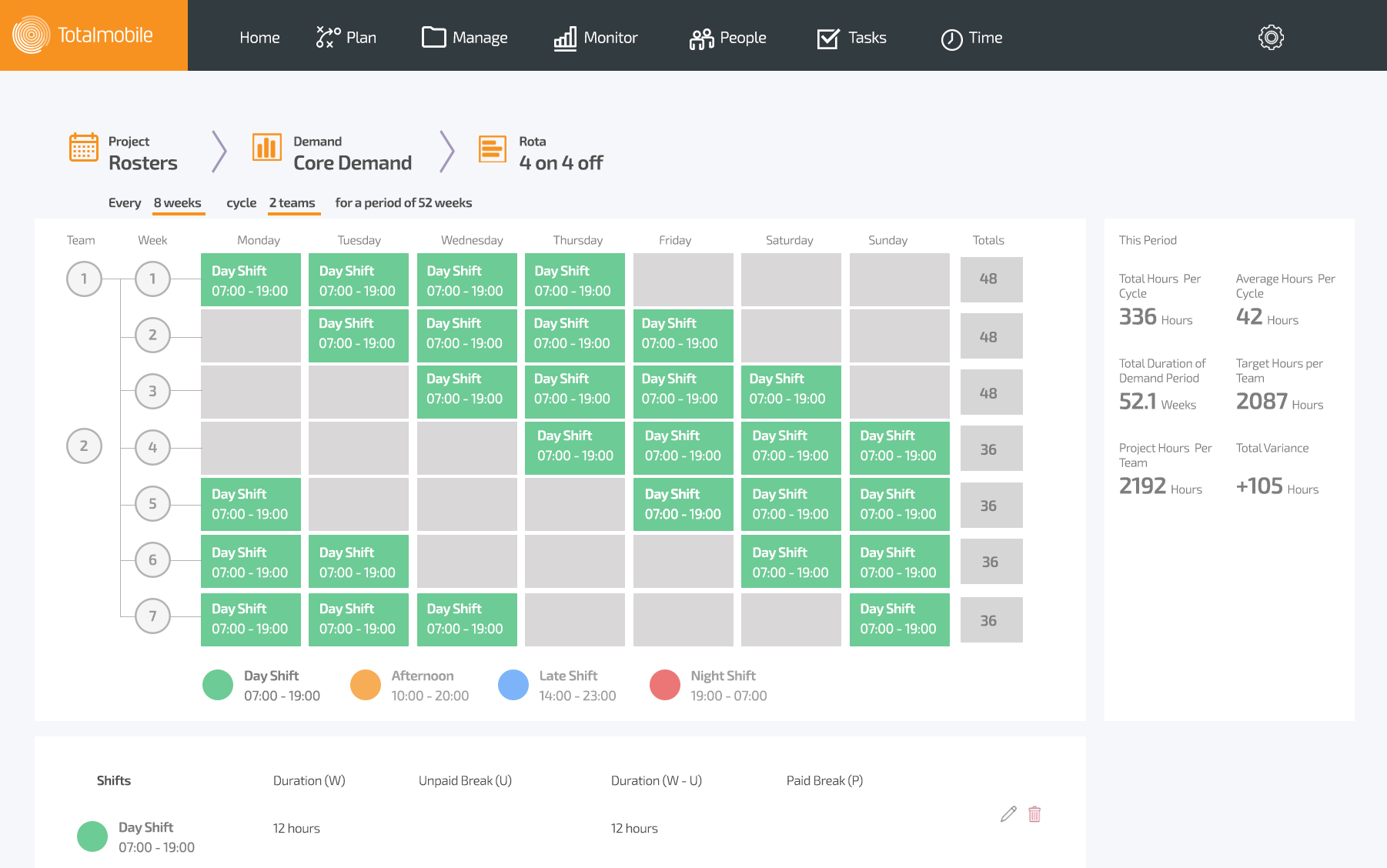Viewport: 1387px width, 868px height.
Task: Expand the breadcrumb chevron after Core Demand
Action: [x=447, y=152]
